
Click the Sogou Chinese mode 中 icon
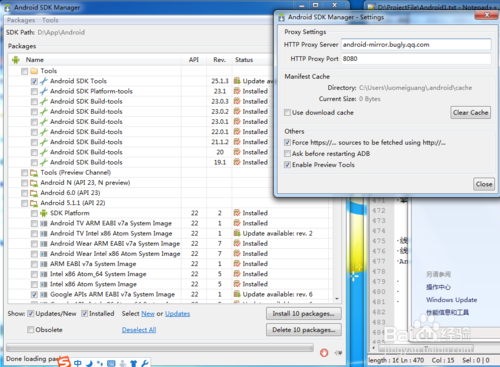[x=78, y=363]
